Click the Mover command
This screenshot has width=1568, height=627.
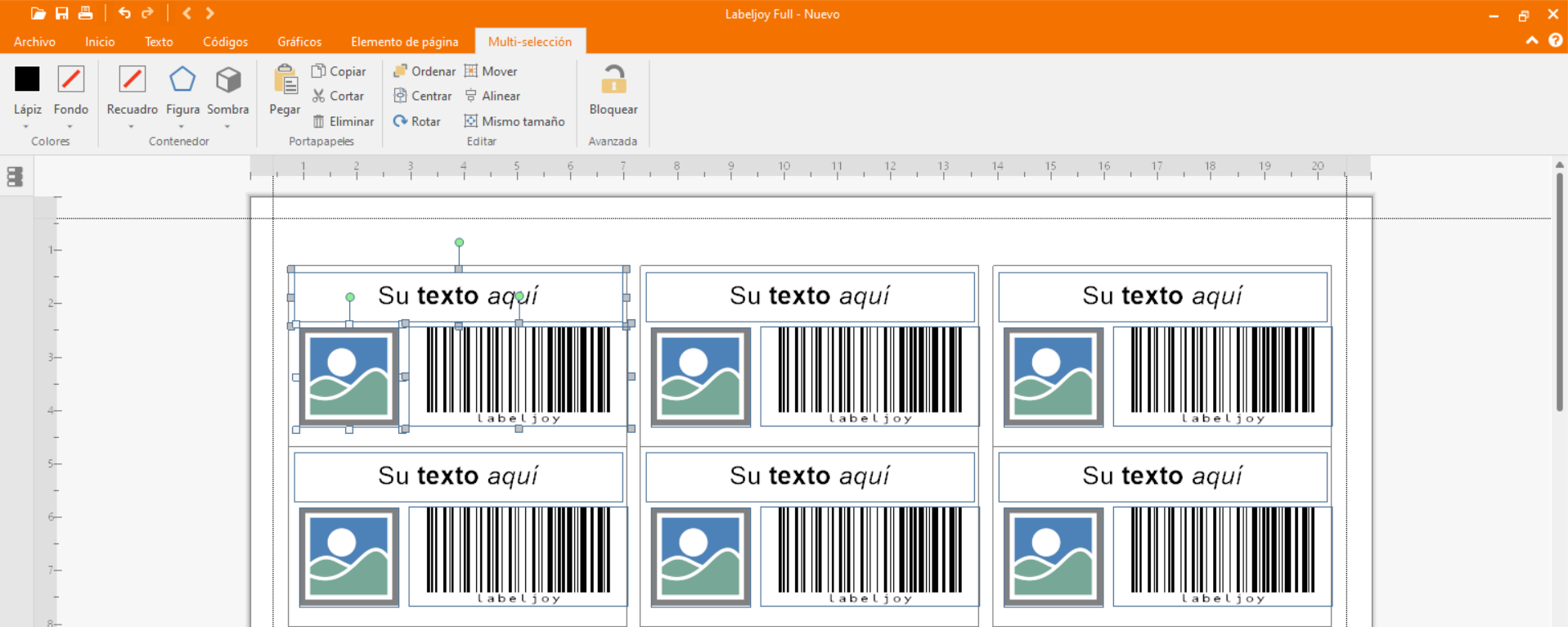pyautogui.click(x=491, y=71)
